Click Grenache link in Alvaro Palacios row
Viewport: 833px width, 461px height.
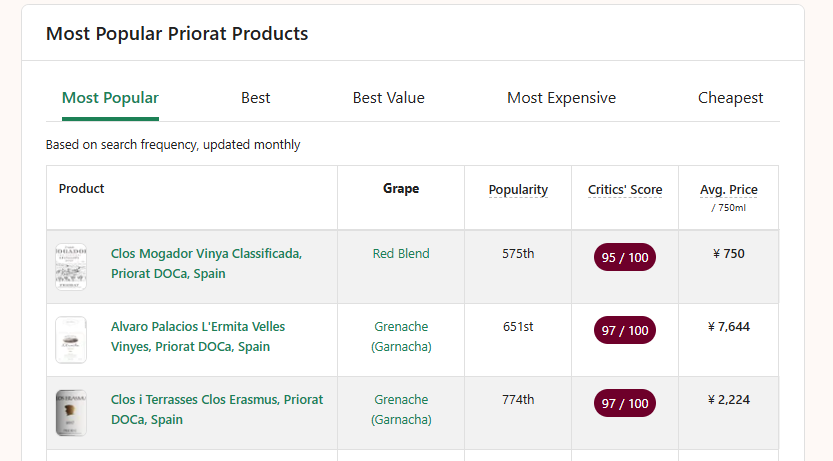[401, 337]
